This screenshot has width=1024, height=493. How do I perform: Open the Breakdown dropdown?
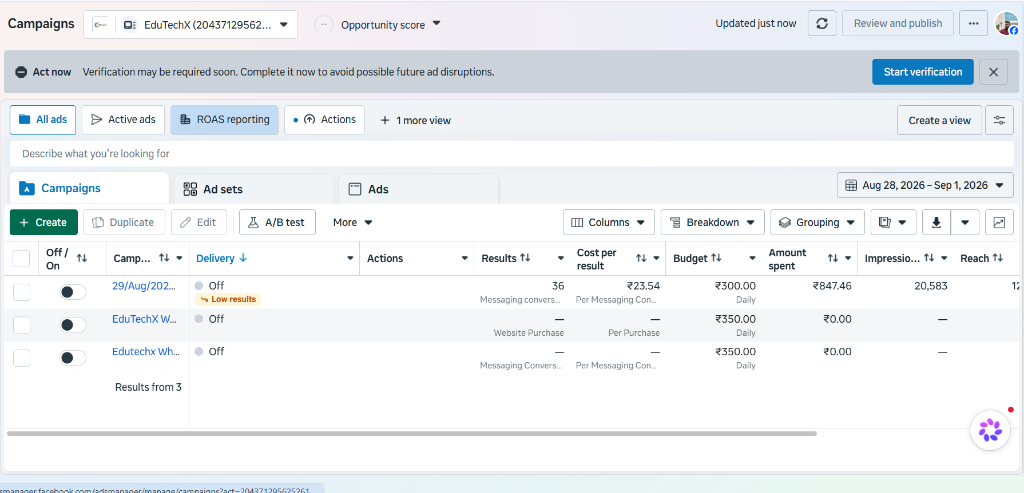tap(712, 222)
